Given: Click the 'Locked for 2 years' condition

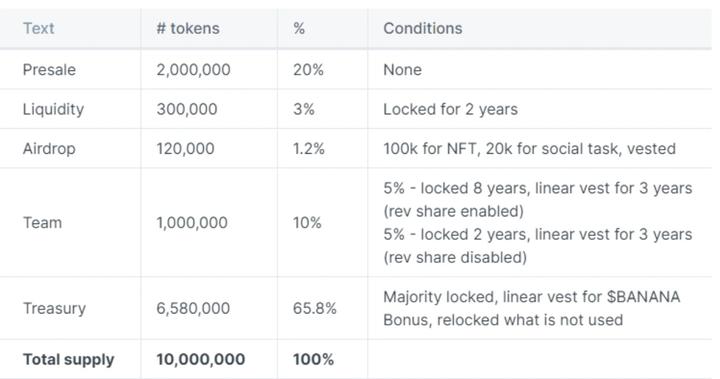Looking at the screenshot, I should point(450,109).
